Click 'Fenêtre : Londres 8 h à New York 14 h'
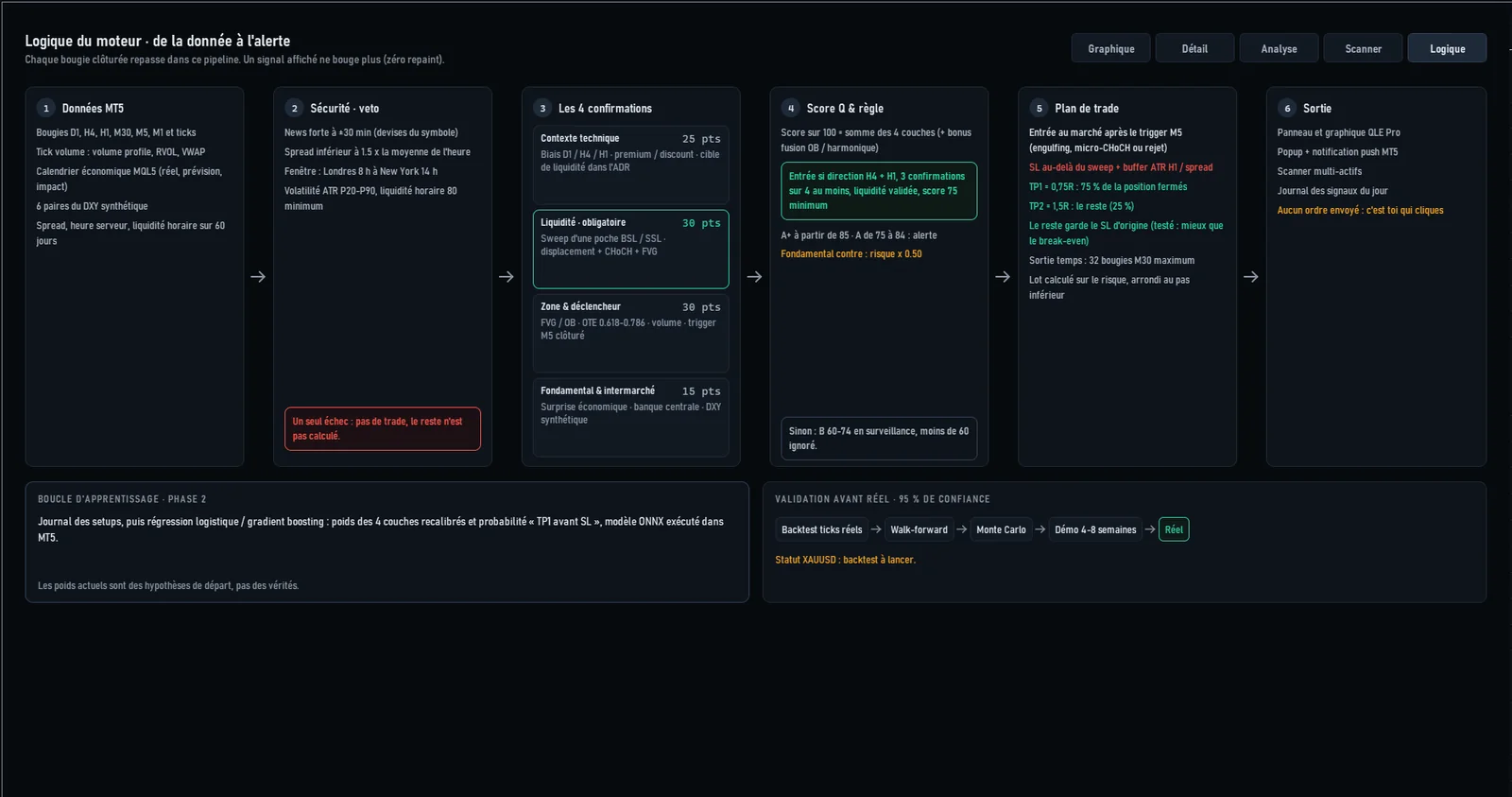 [361, 171]
